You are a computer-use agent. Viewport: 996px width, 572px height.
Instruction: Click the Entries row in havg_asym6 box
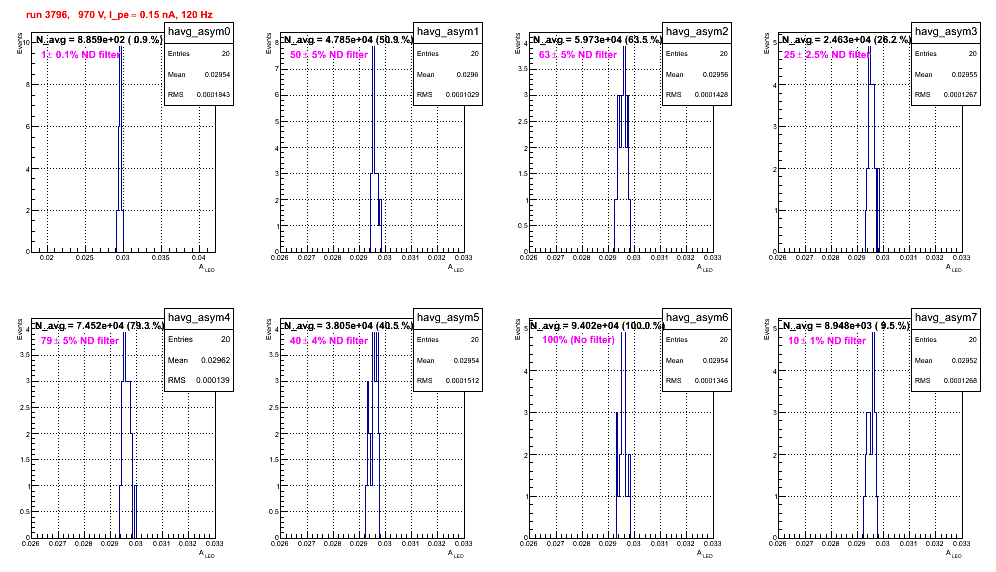tap(697, 339)
